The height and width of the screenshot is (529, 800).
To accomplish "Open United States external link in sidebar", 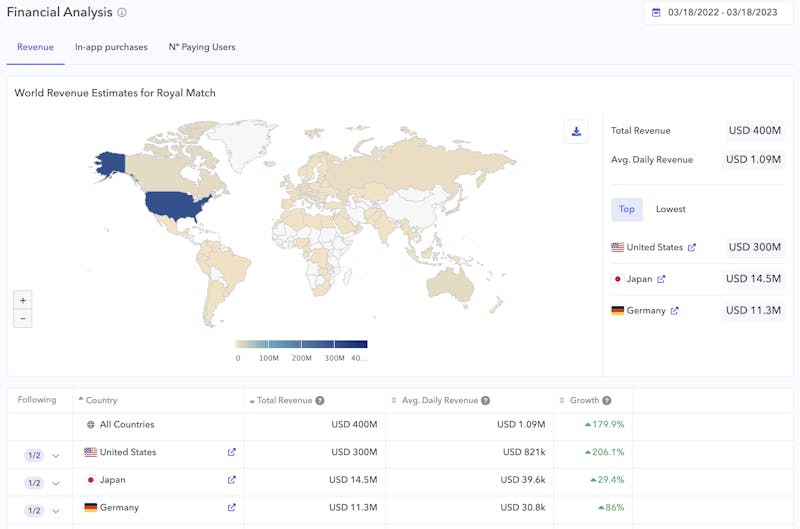I will click(x=692, y=247).
